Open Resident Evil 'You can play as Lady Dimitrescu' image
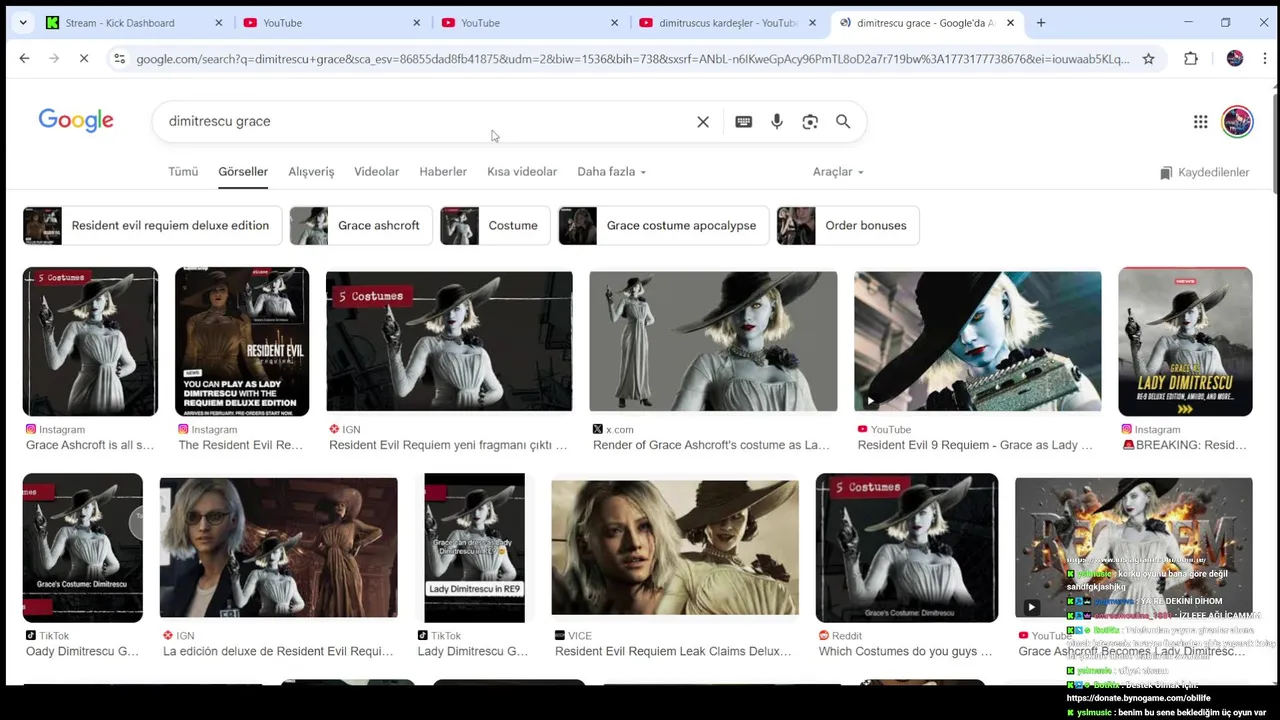The height and width of the screenshot is (720, 1280). (242, 341)
